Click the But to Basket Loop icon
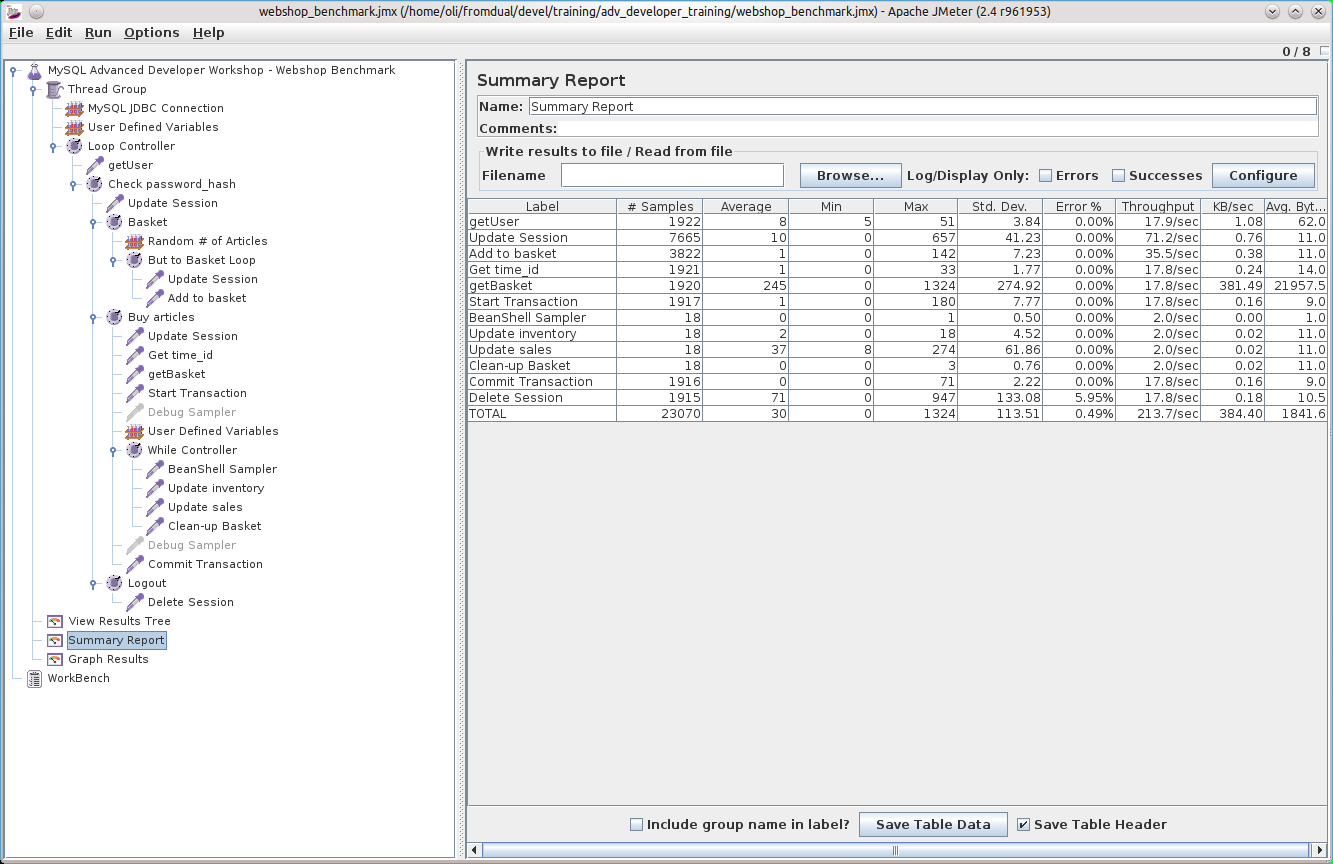1333x864 pixels. [135, 260]
